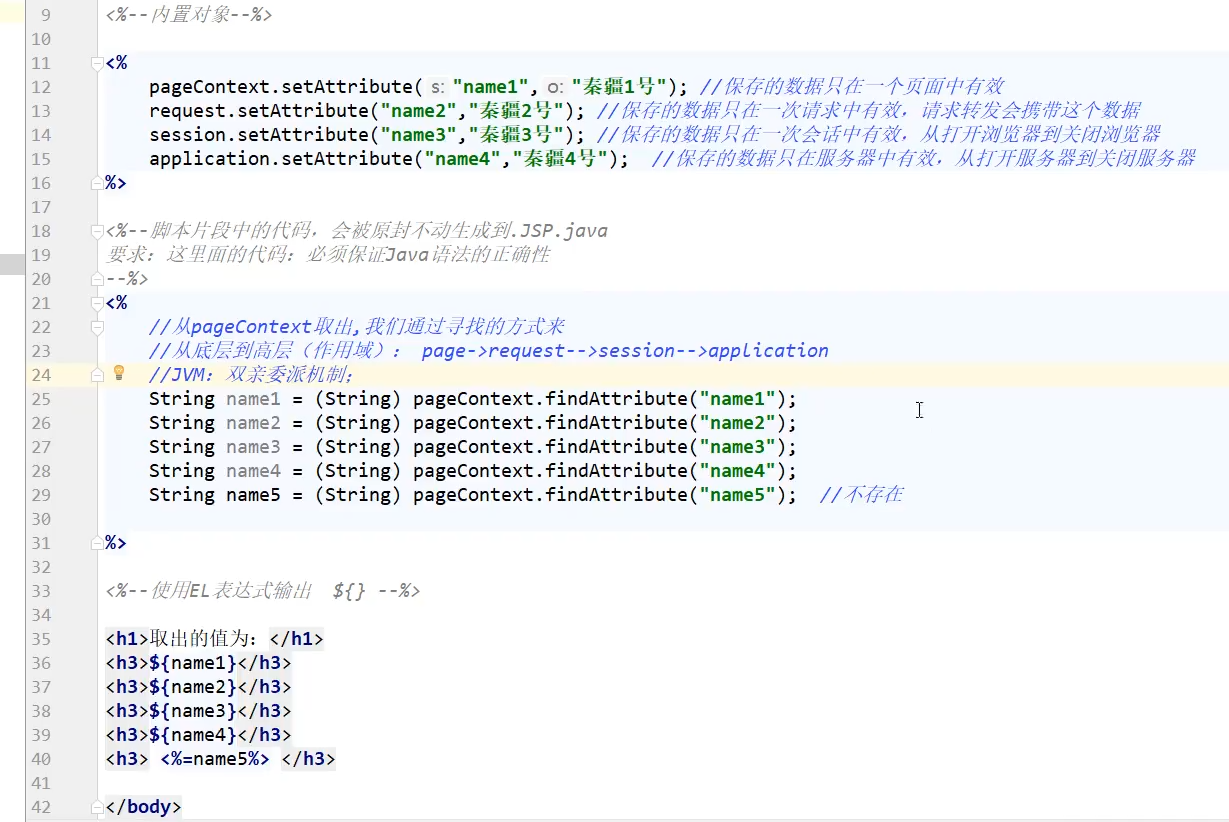1229x822 pixels.
Task: Click gutter line number 33
Action: pos(41,591)
